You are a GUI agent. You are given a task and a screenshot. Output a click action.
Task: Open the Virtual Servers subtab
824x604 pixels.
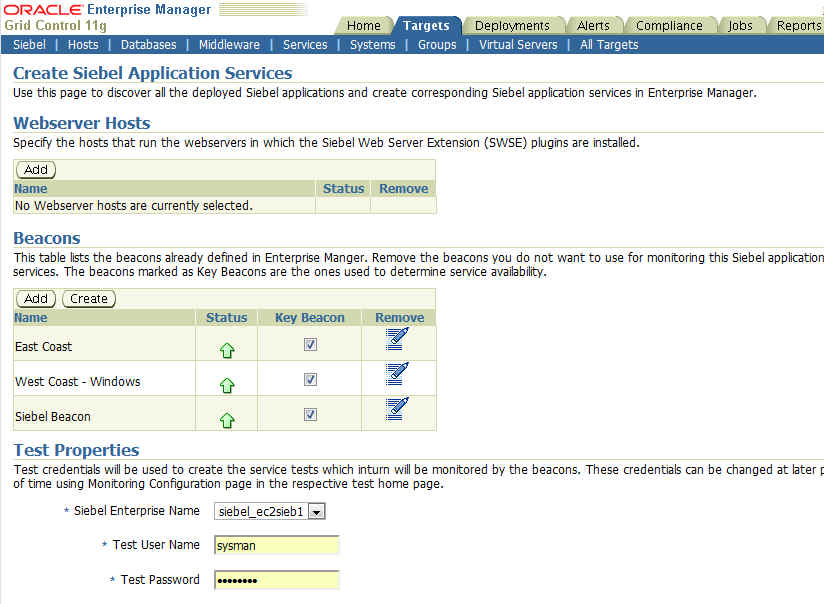pos(518,45)
